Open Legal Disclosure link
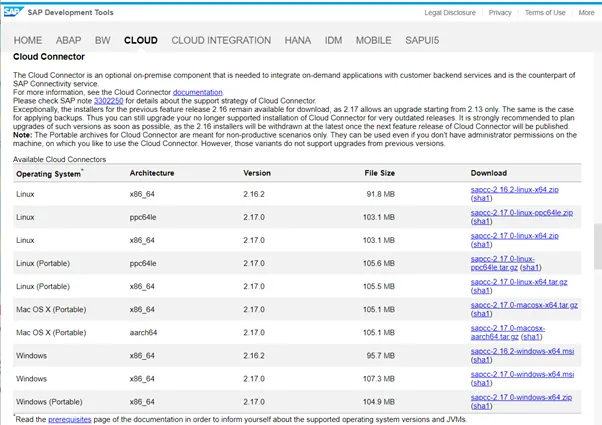602x425 pixels. pyautogui.click(x=450, y=13)
